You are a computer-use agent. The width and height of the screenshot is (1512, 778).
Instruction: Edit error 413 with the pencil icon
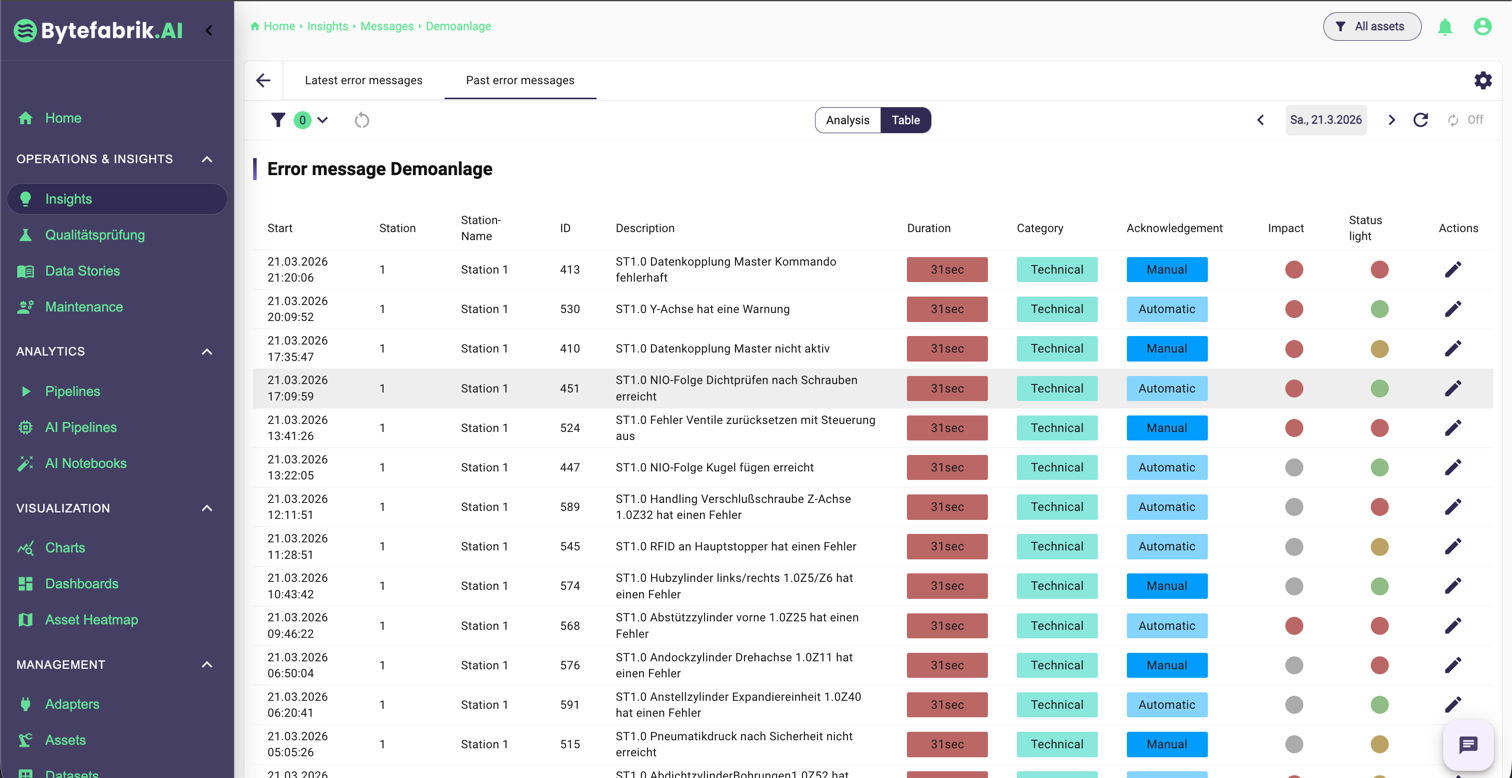[x=1453, y=269]
